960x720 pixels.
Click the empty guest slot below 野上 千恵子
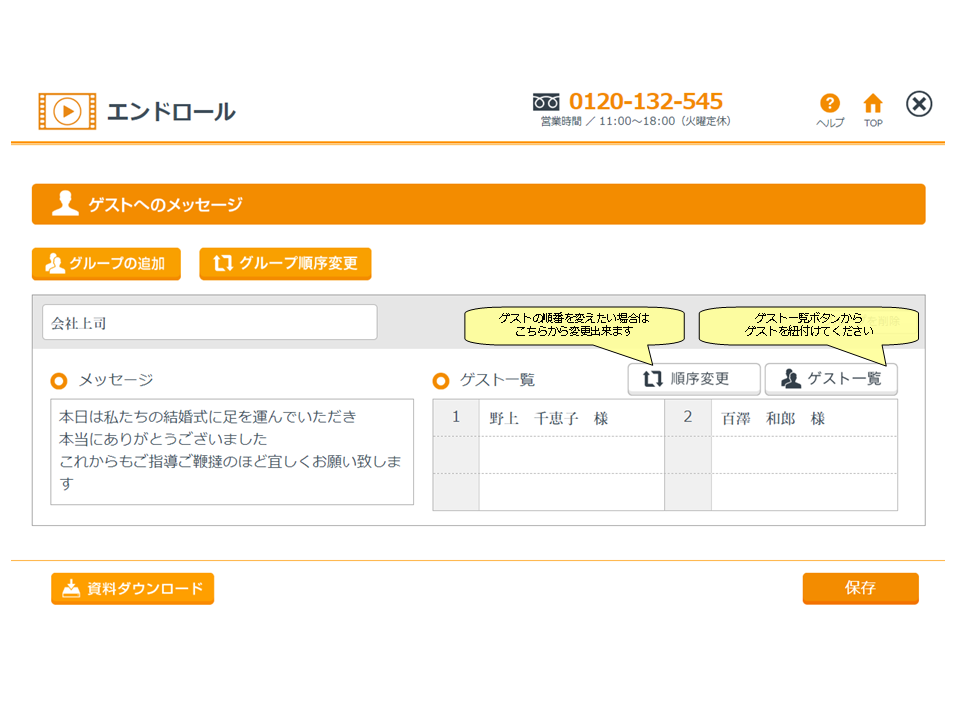point(570,455)
